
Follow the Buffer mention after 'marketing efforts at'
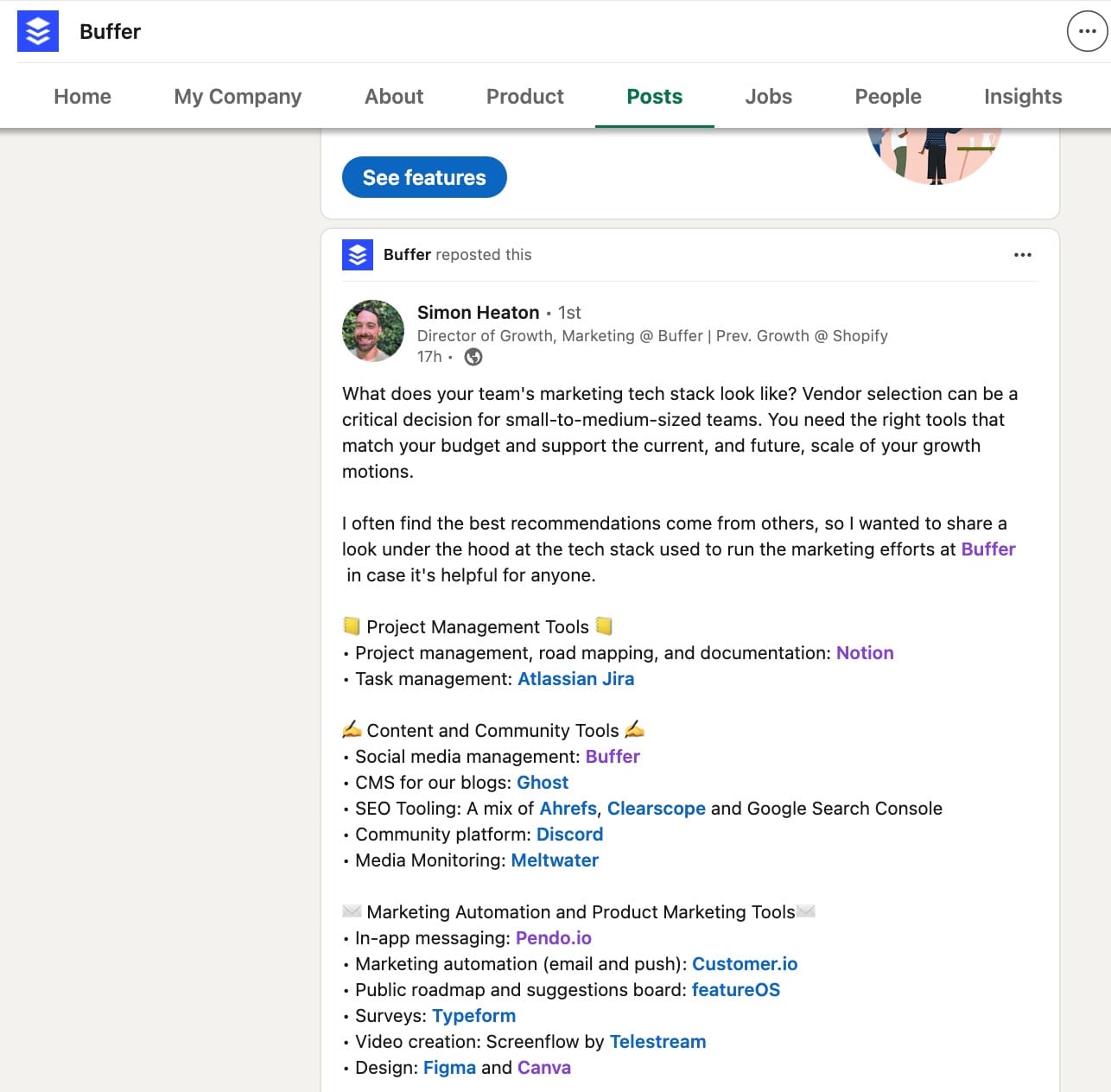[988, 549]
